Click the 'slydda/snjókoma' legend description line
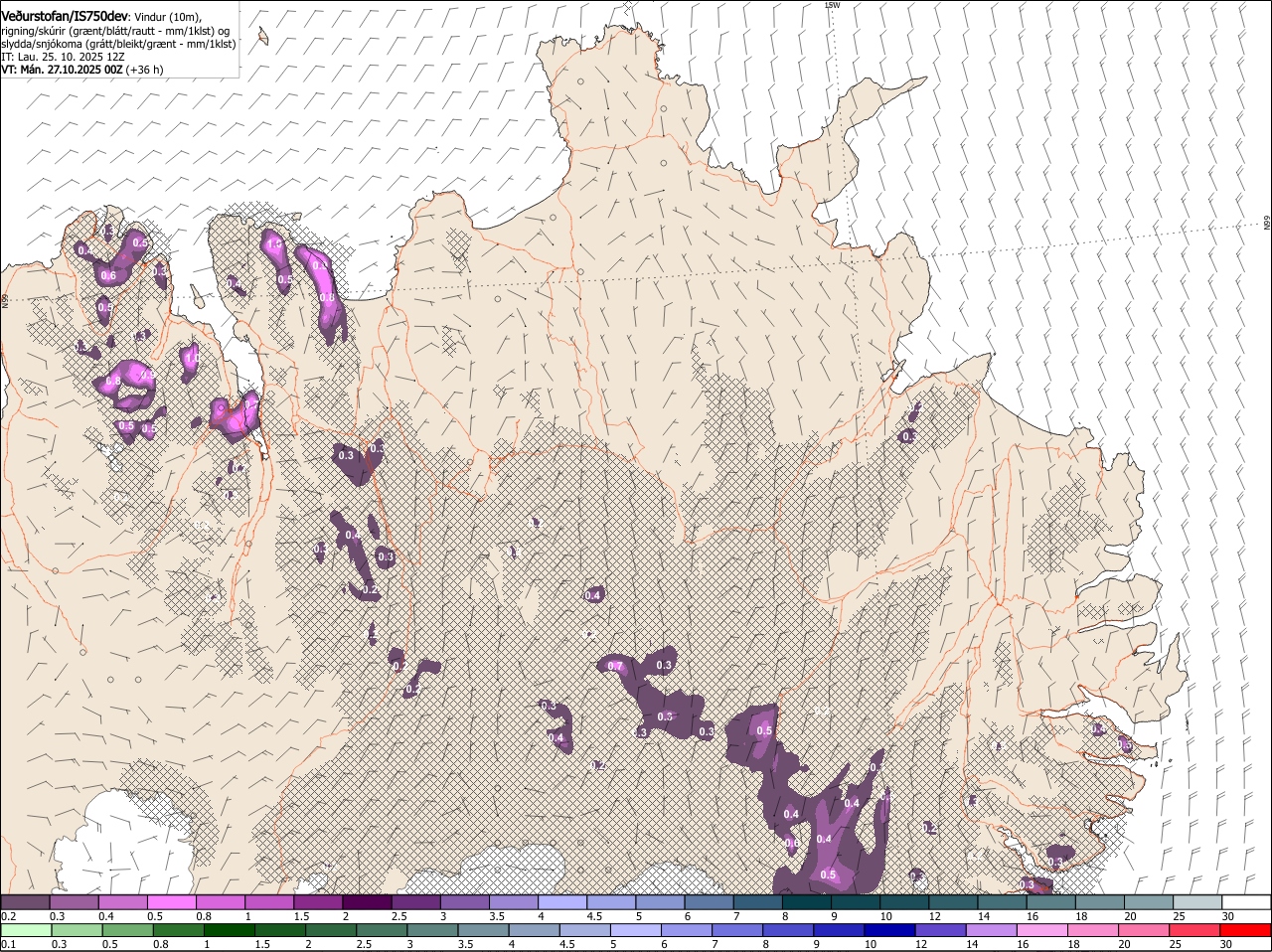The height and width of the screenshot is (952, 1272). [x=118, y=44]
